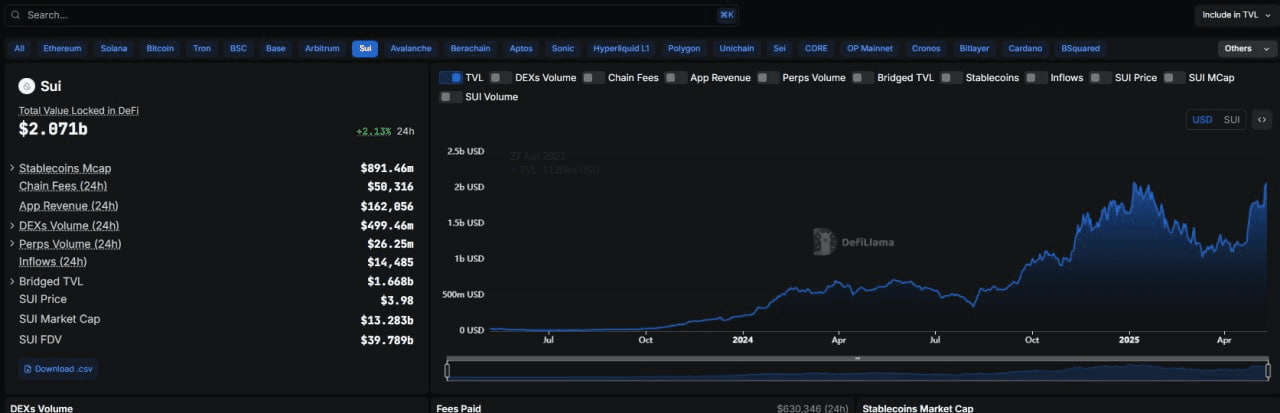Click the left handle of chart range slider

coord(447,371)
